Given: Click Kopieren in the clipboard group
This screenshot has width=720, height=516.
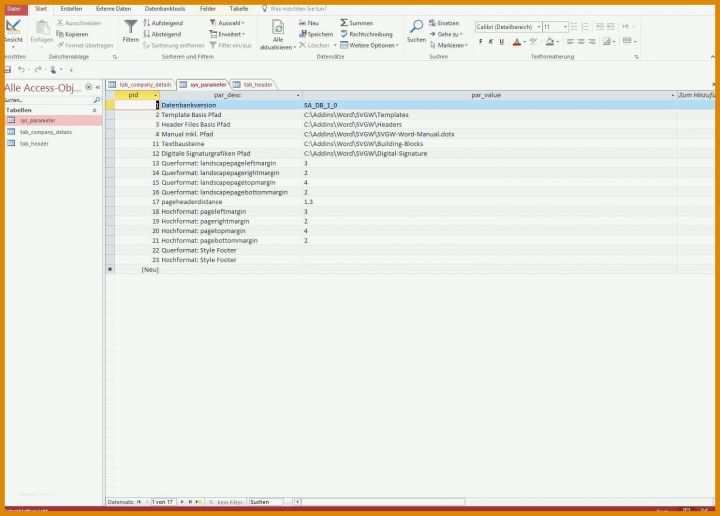Looking at the screenshot, I should pyautogui.click(x=73, y=34).
